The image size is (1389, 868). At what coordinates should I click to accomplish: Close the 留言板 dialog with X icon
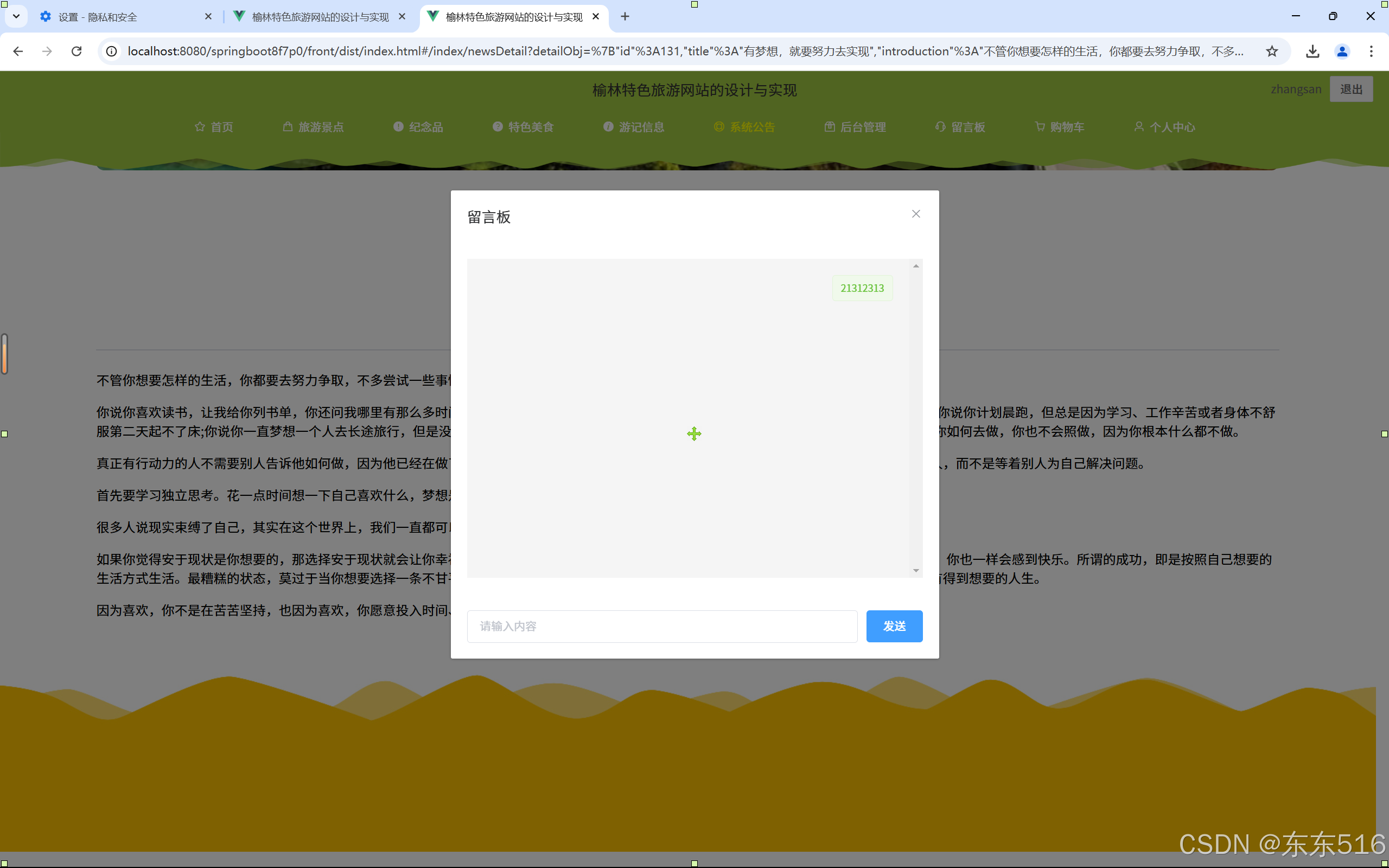coord(915,214)
